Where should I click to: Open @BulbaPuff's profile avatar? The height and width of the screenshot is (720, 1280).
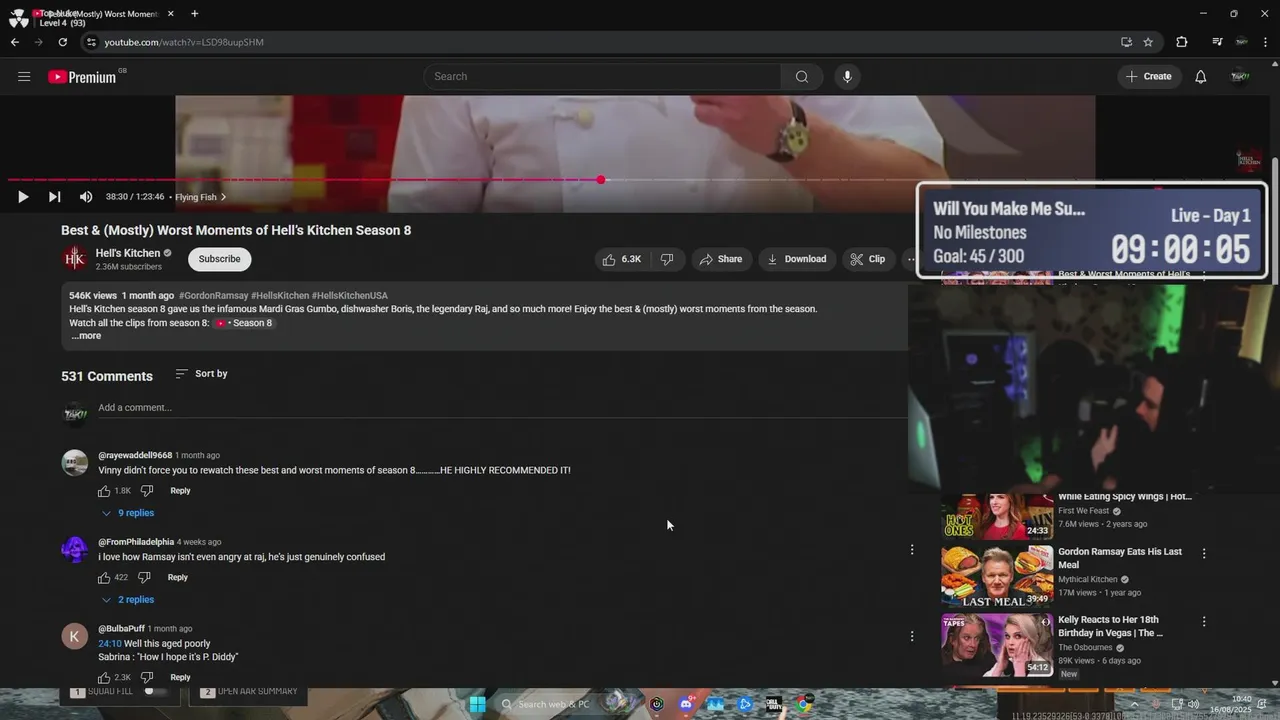click(75, 636)
